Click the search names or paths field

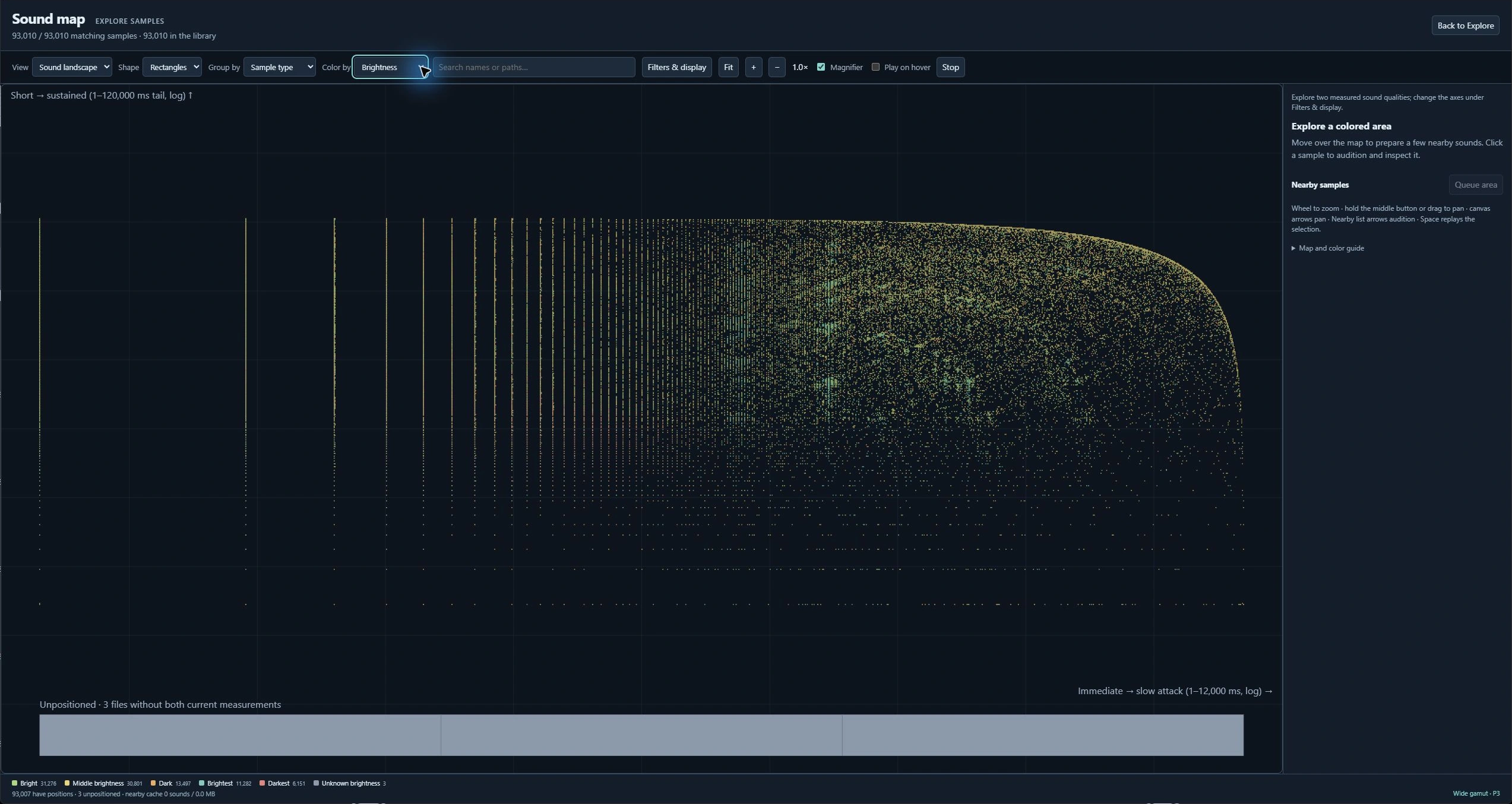534,67
